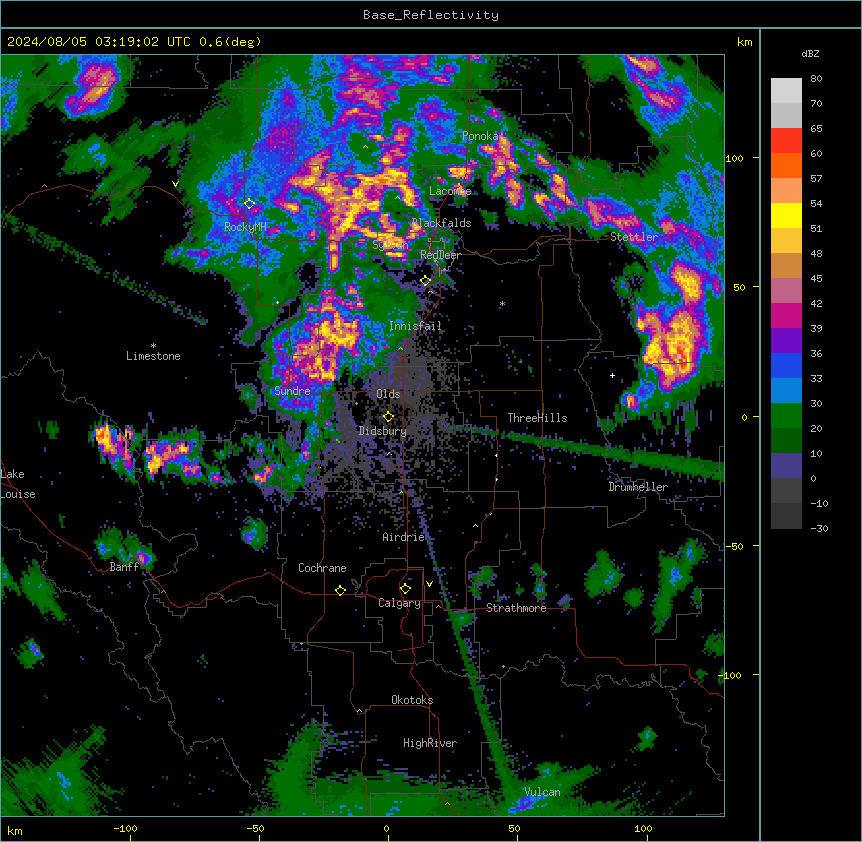This screenshot has height=842, width=862.
Task: Click the Airdrie city label
Action: (404, 537)
